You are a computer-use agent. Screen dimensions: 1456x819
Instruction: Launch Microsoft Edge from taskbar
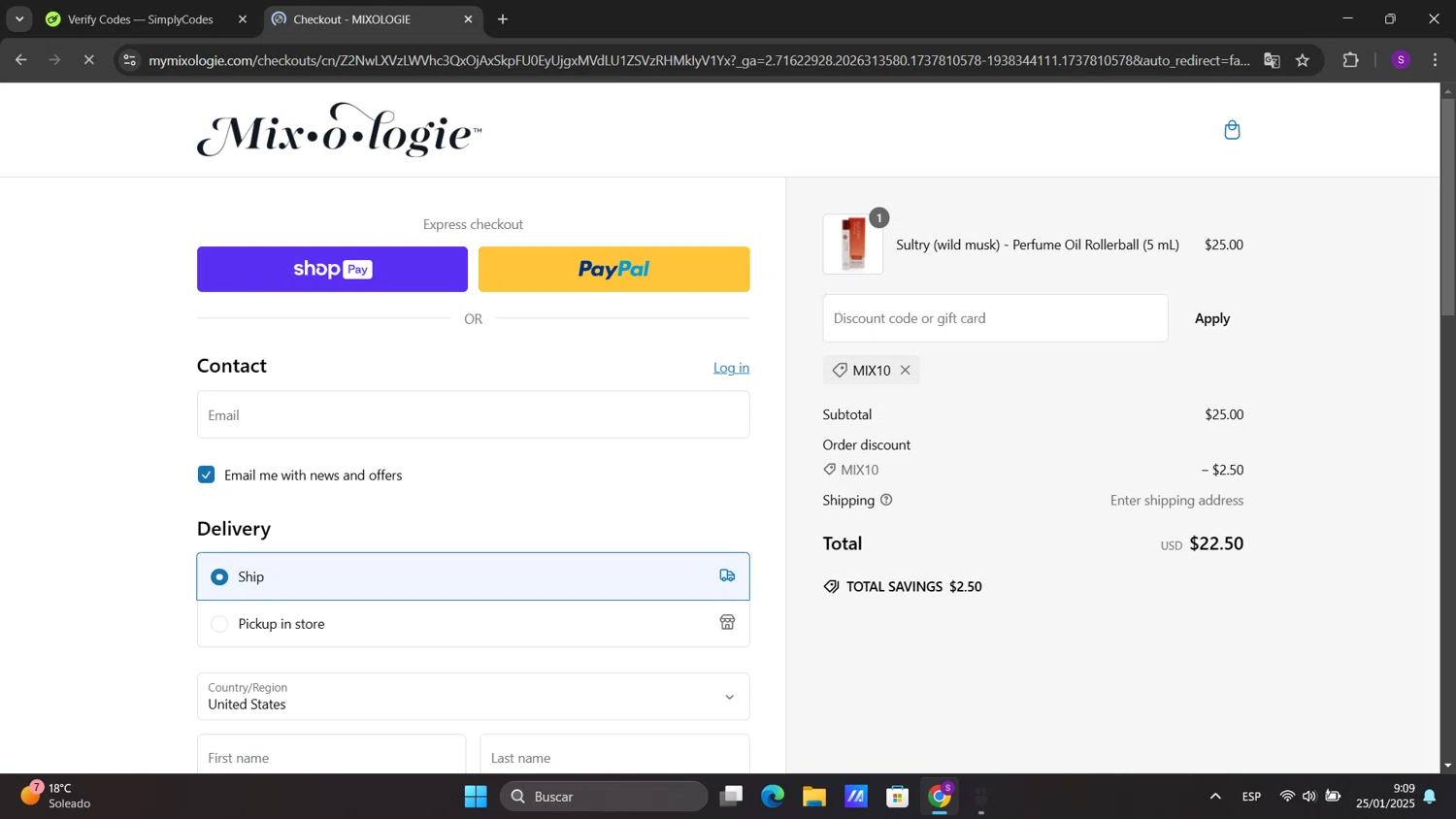[x=773, y=797]
